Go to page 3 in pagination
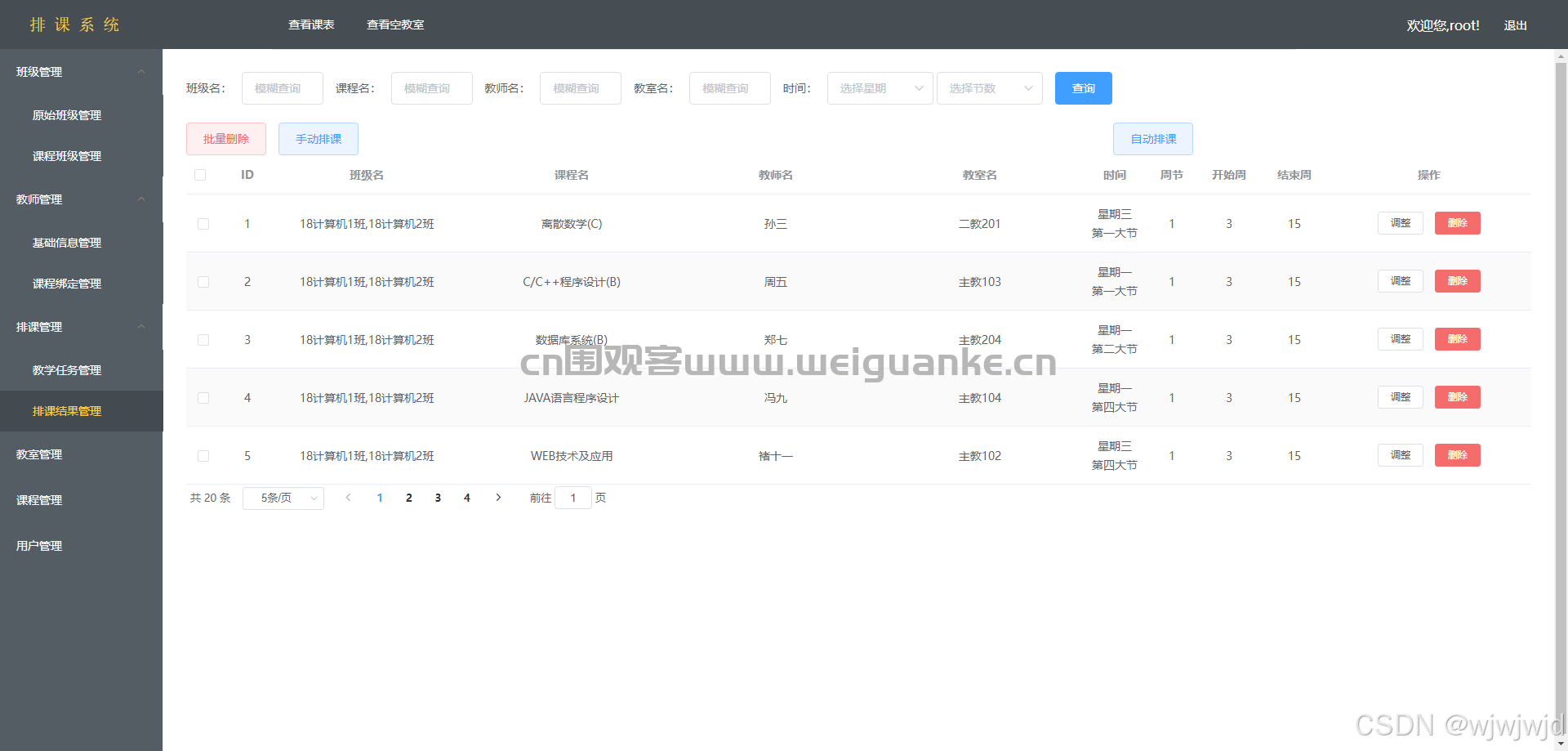This screenshot has height=751, width=1568. [x=438, y=498]
